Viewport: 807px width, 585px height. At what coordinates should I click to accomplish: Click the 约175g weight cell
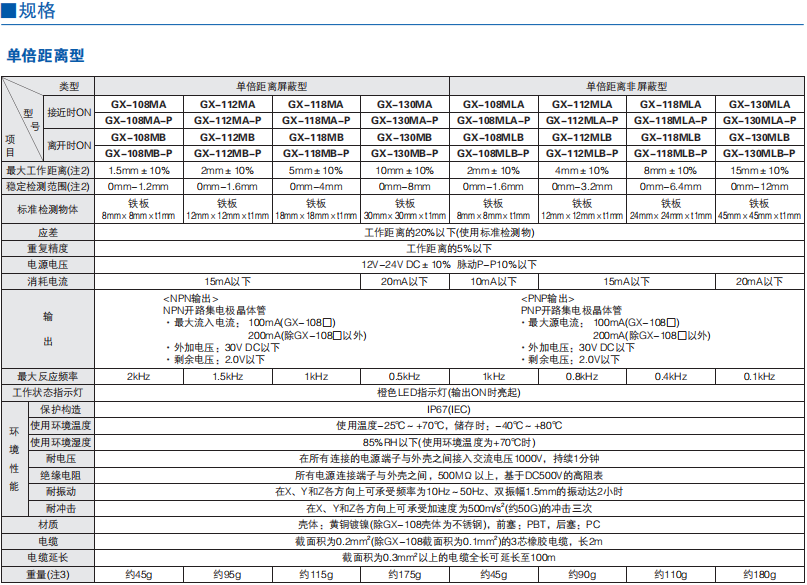(405, 574)
